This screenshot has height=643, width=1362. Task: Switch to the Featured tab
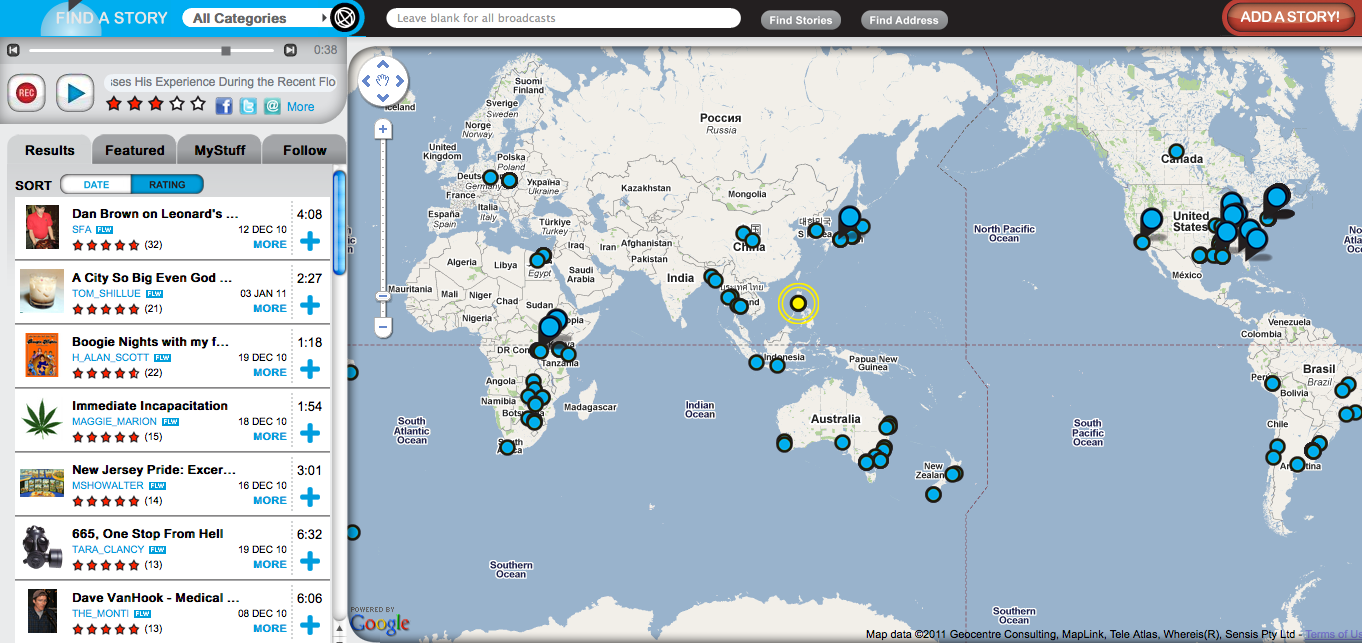(x=134, y=150)
